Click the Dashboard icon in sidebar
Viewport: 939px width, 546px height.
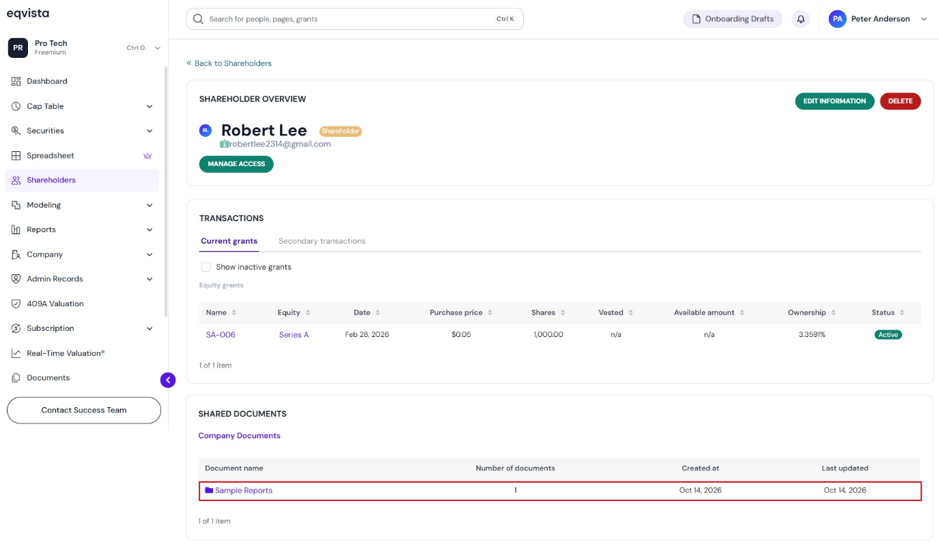(x=16, y=81)
